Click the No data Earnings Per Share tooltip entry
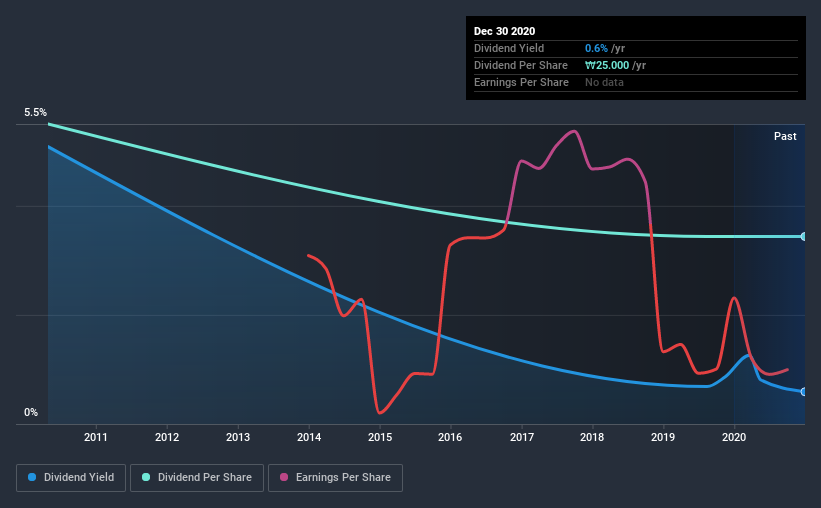The width and height of the screenshot is (821, 508). 604,82
